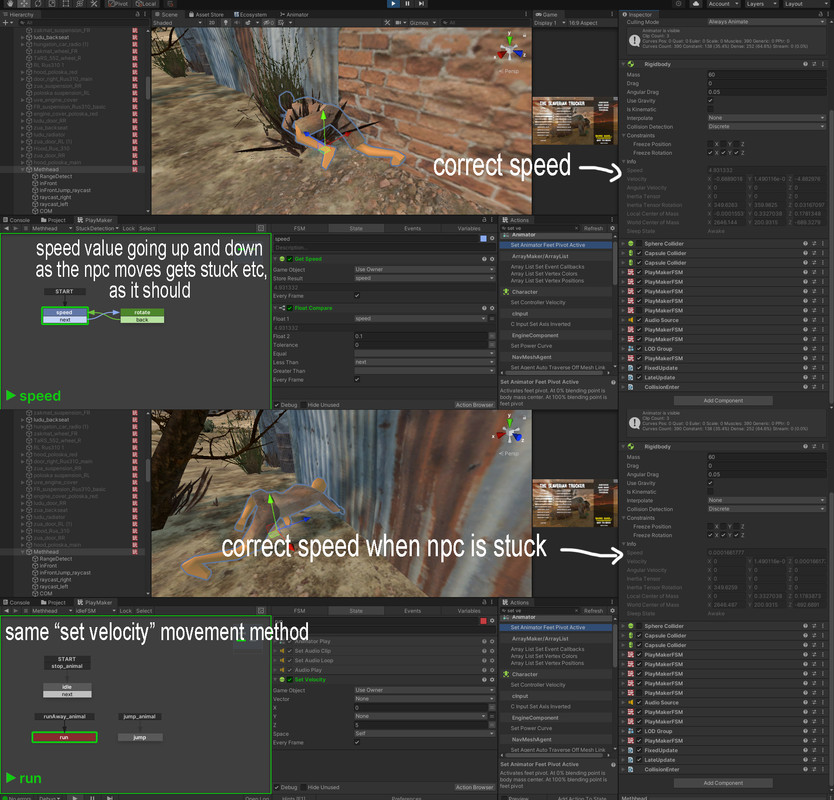The height and width of the screenshot is (800, 834).
Task: Select the red run state node
Action: coord(64,737)
